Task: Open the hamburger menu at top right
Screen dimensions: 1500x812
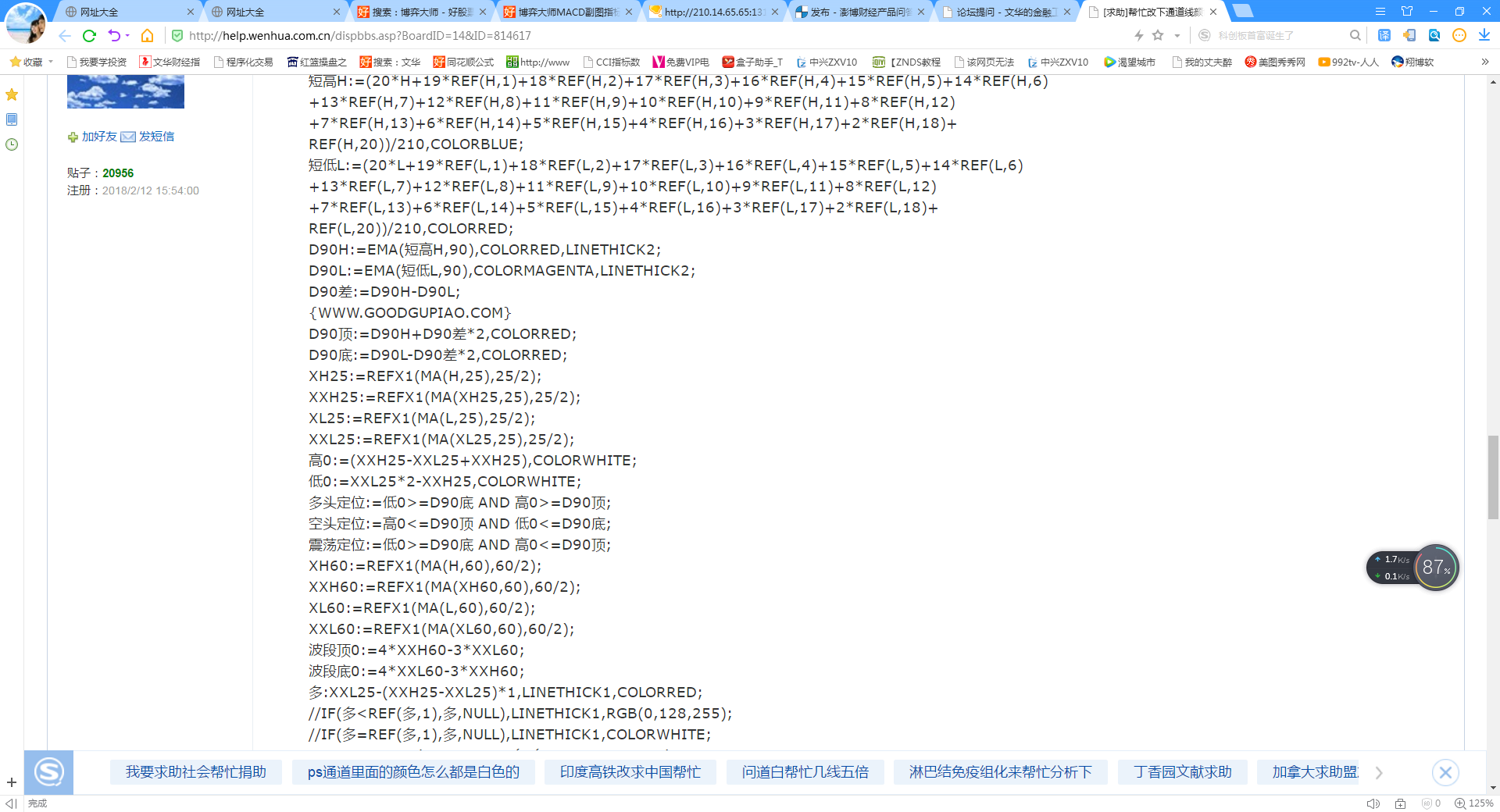Action: (1380, 11)
